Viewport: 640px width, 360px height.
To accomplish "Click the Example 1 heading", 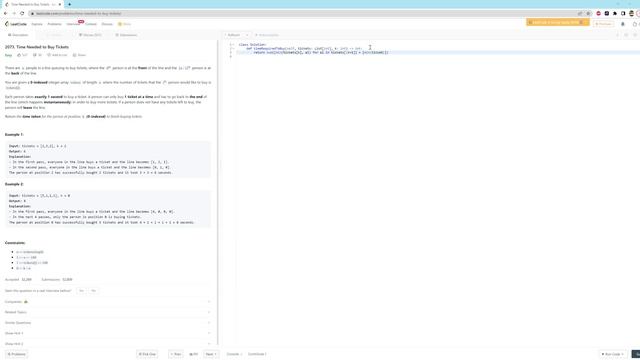I will [14, 134].
